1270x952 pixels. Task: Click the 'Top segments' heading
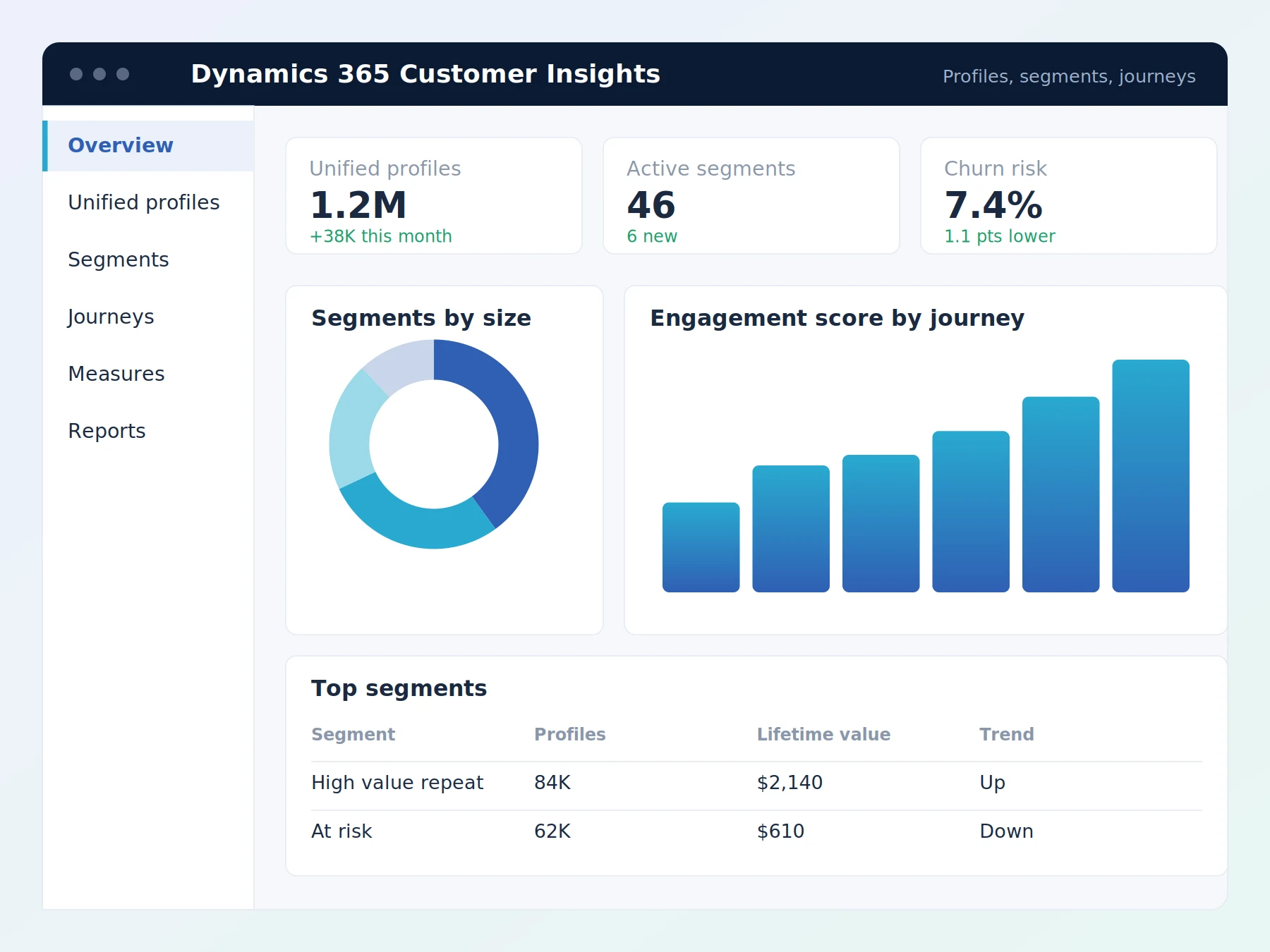[399, 688]
